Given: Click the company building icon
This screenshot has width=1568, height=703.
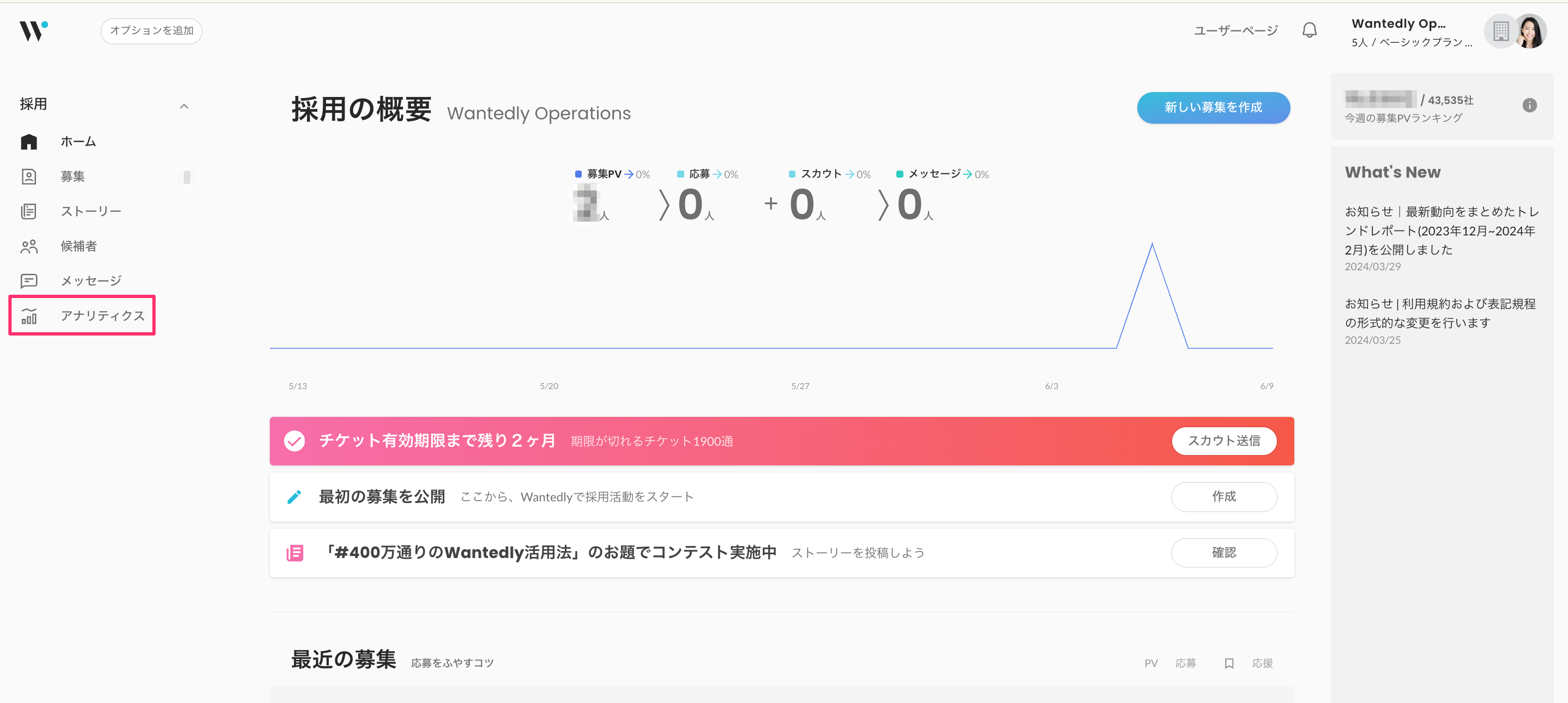Looking at the screenshot, I should point(1500,31).
